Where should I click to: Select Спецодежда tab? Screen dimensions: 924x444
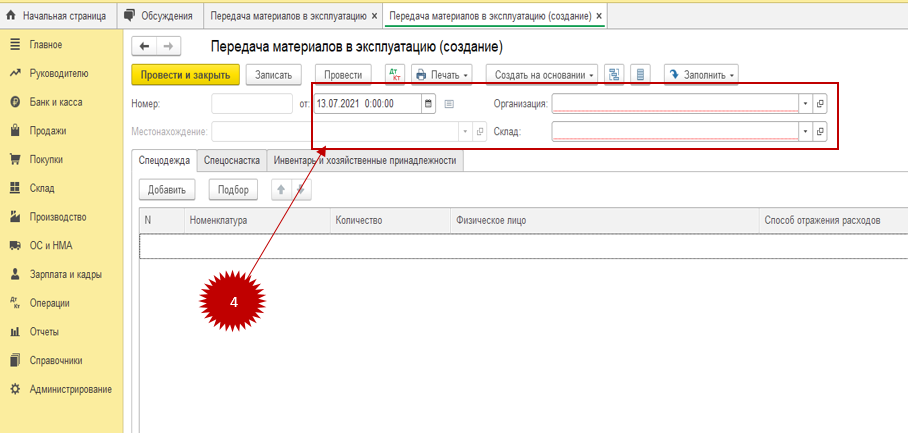(x=164, y=161)
